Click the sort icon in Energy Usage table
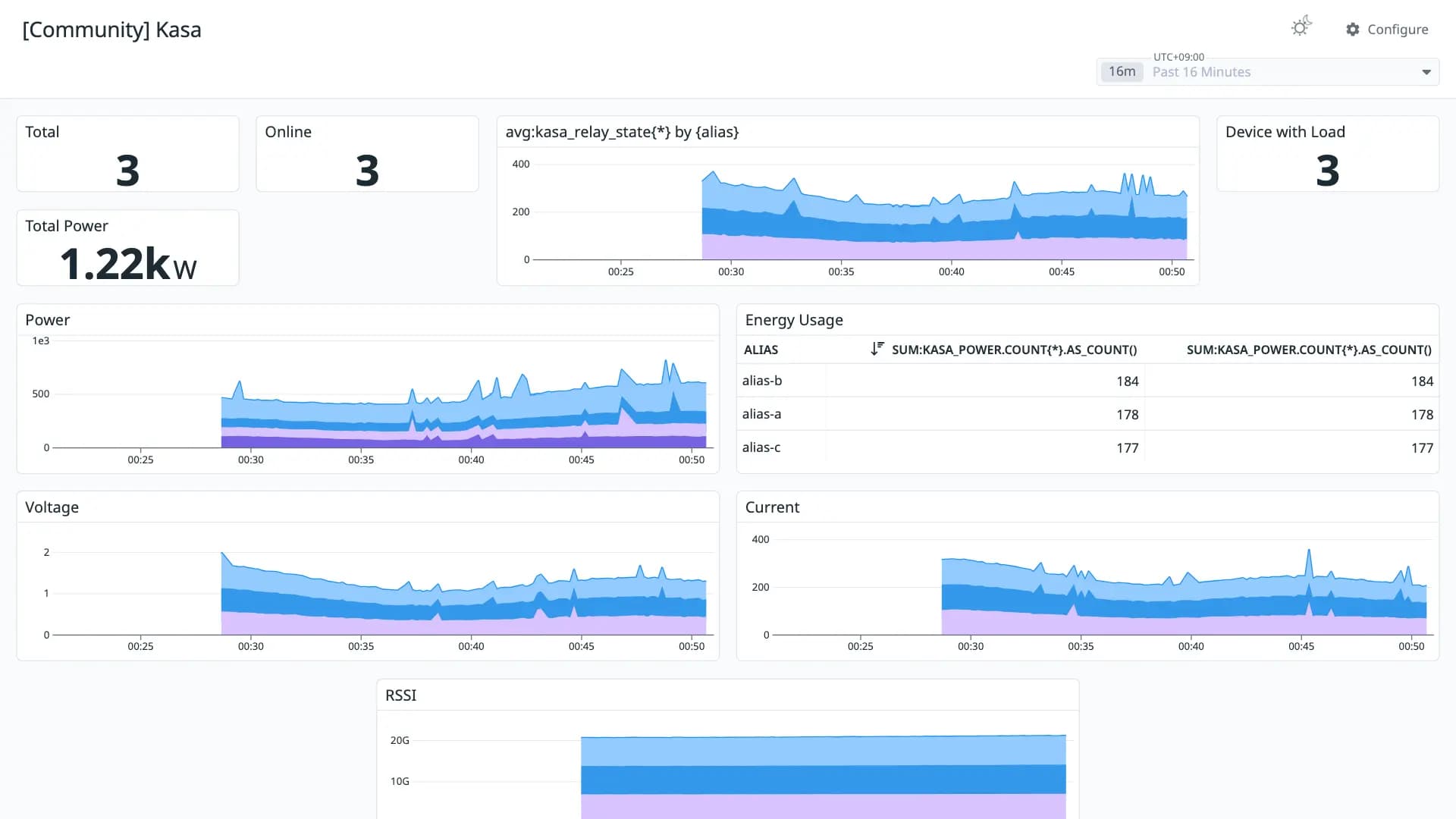The width and height of the screenshot is (1456, 819). click(877, 349)
